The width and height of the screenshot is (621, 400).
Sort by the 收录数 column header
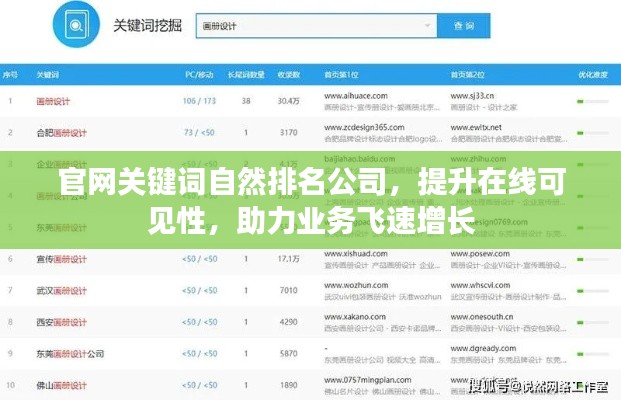[x=288, y=75]
